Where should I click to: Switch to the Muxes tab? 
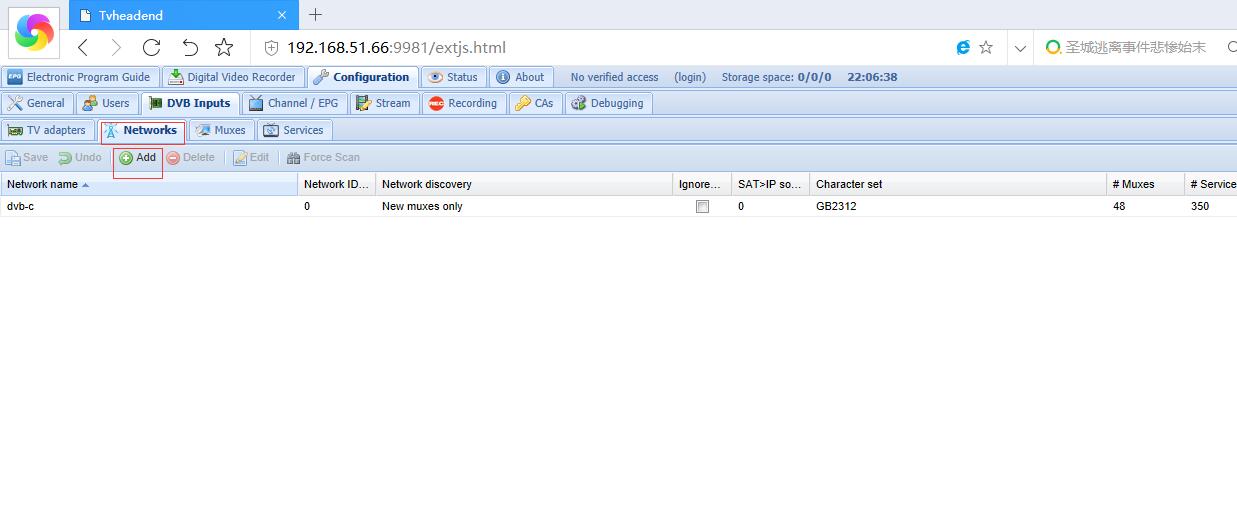221,130
